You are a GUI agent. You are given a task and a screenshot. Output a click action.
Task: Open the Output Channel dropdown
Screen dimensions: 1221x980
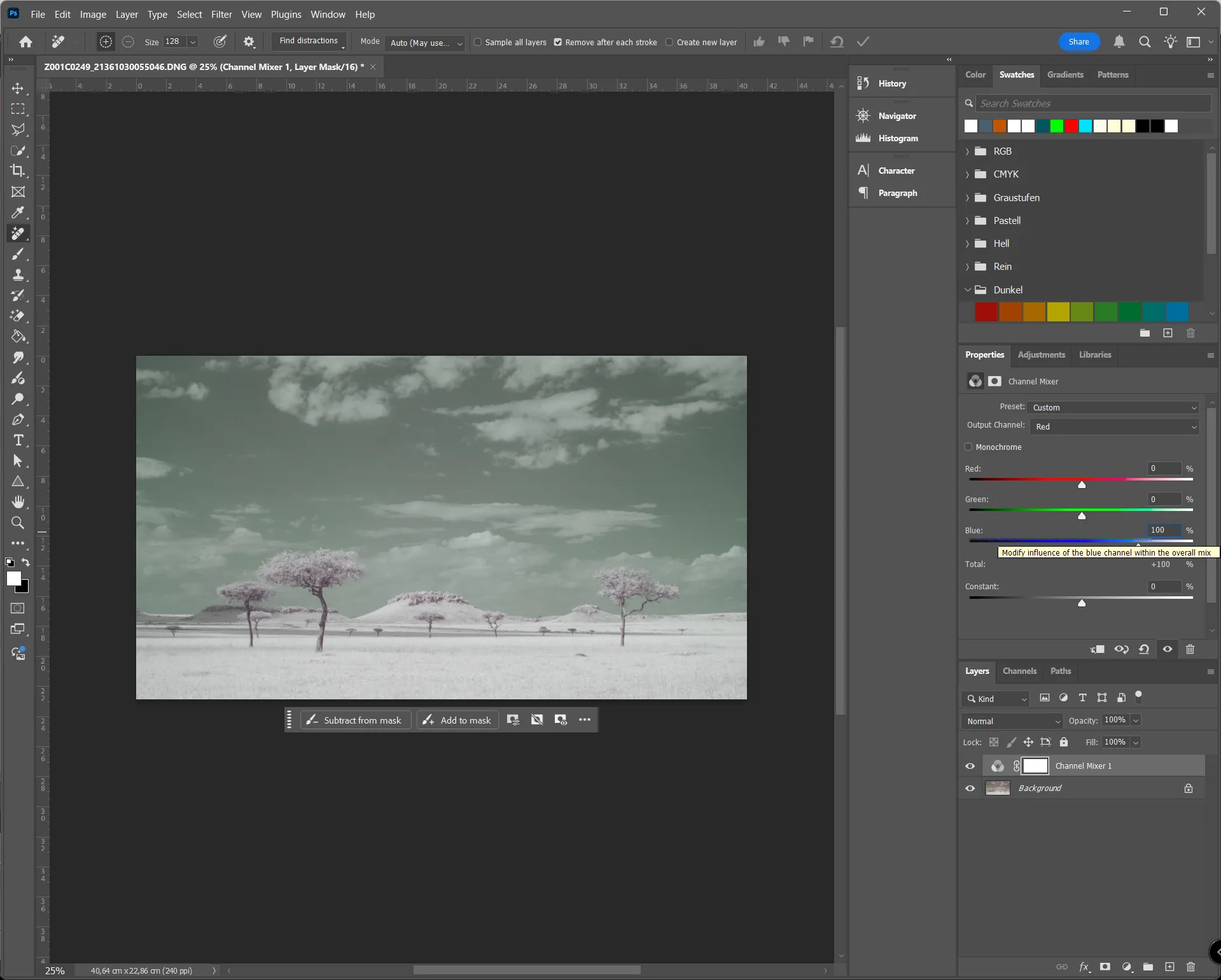click(1115, 427)
